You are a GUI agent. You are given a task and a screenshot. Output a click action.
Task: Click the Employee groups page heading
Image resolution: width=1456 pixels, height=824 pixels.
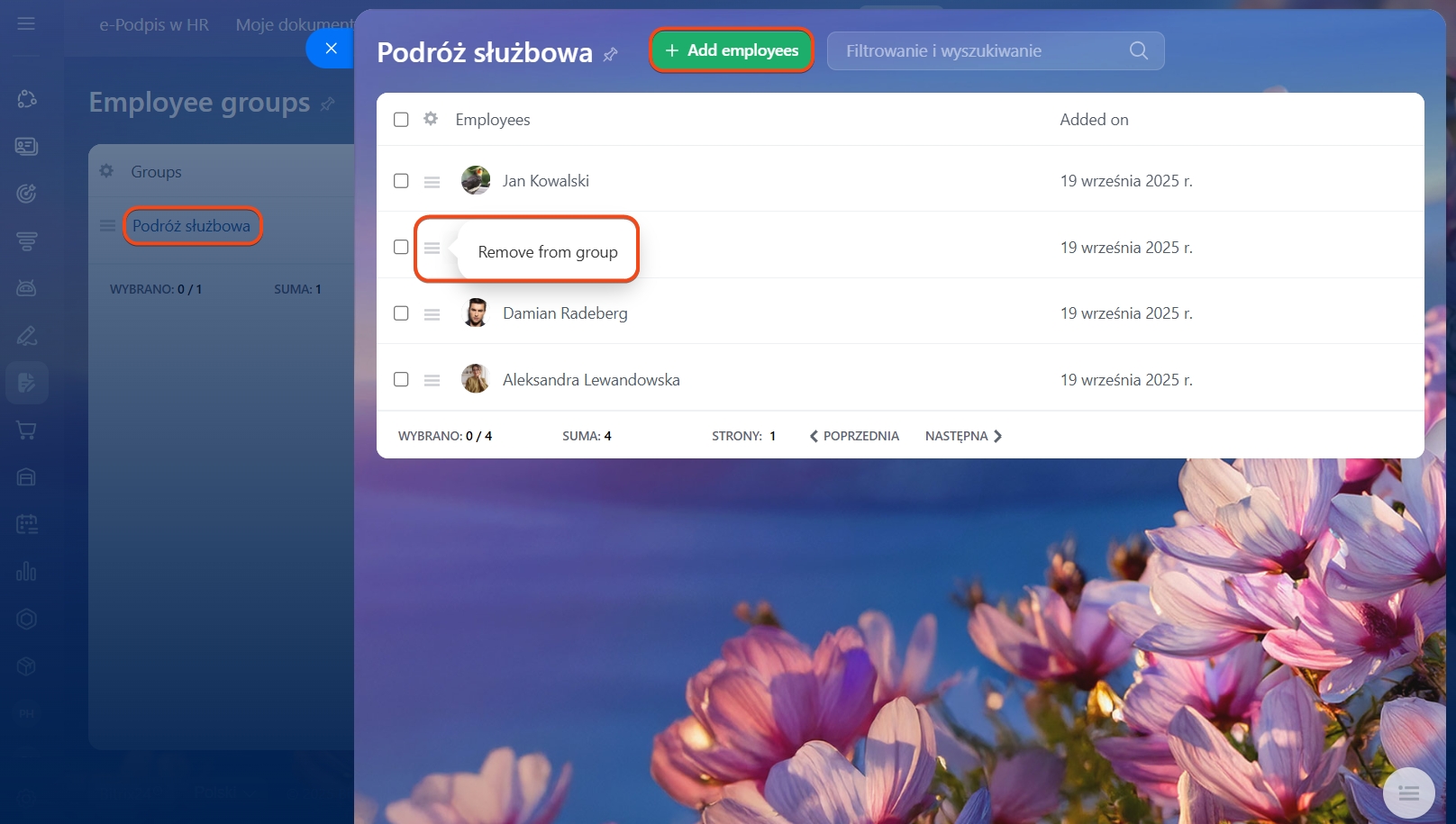199,104
